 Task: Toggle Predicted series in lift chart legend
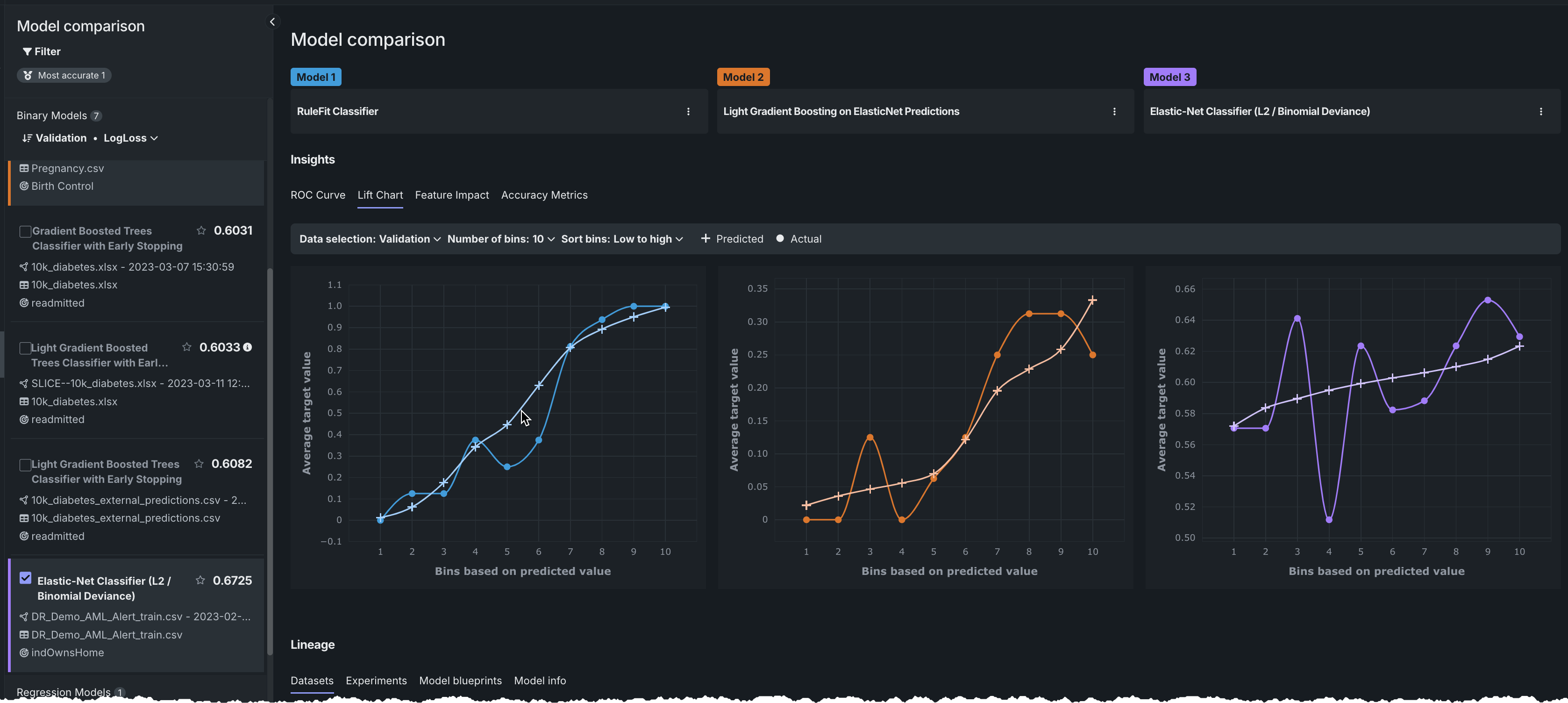[x=732, y=239]
